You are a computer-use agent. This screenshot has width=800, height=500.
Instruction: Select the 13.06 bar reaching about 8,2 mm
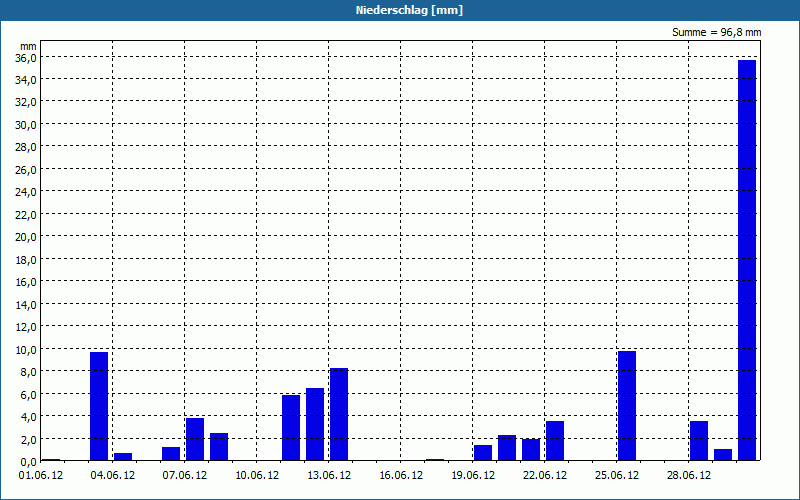point(339,414)
